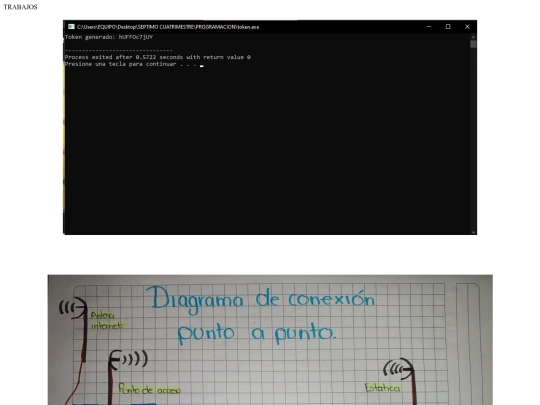Click the console vertical scrollbar thumb
The image size is (540, 405).
coord(474,44)
